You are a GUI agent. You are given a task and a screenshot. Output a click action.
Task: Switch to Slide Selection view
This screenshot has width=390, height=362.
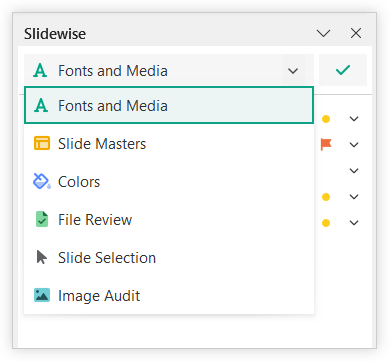[169, 258]
